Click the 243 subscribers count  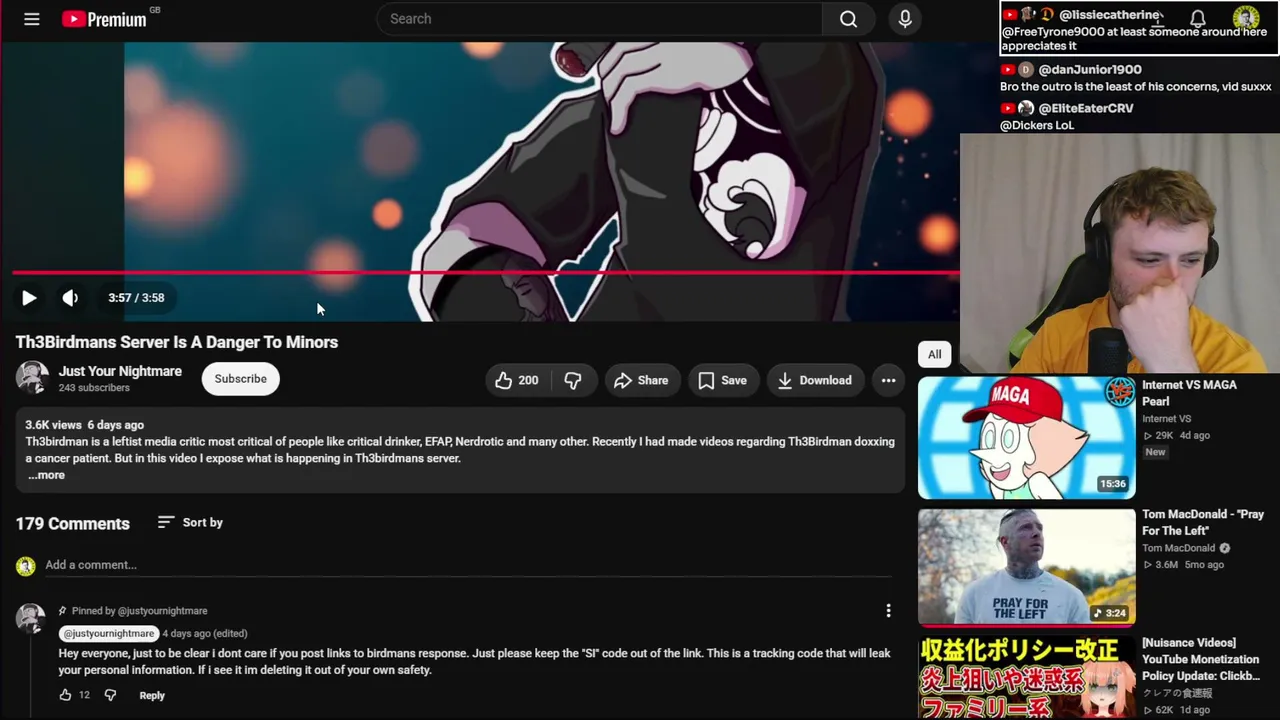click(94, 388)
